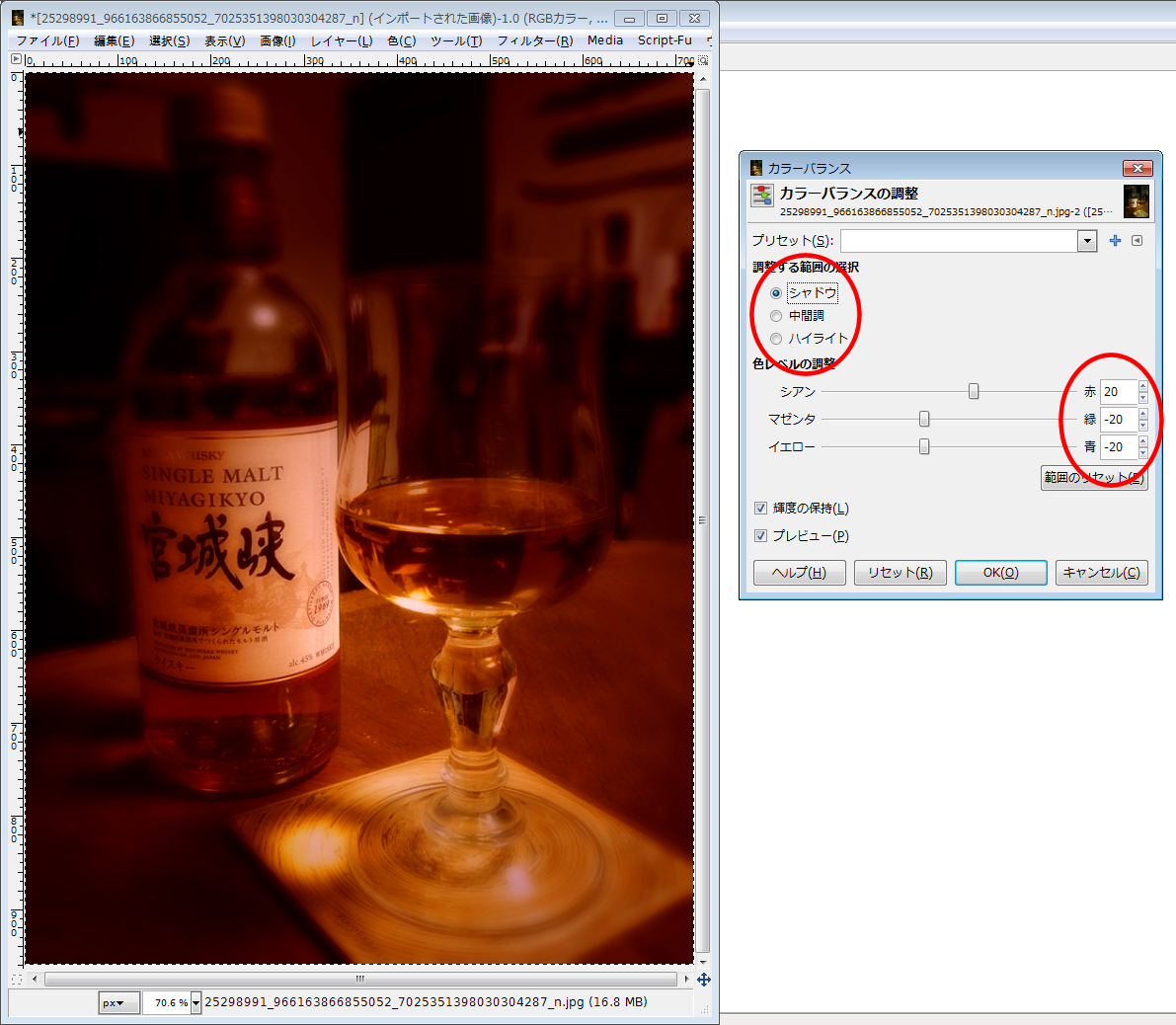Screen dimensions: 1176x1025
Task: Open the 色 (Colors) menu
Action: (x=401, y=40)
